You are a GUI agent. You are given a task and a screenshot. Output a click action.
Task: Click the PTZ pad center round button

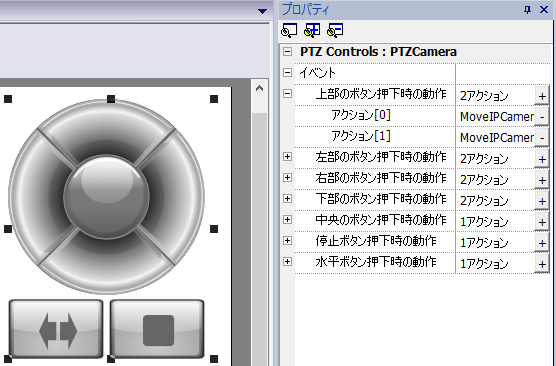[x=106, y=197]
